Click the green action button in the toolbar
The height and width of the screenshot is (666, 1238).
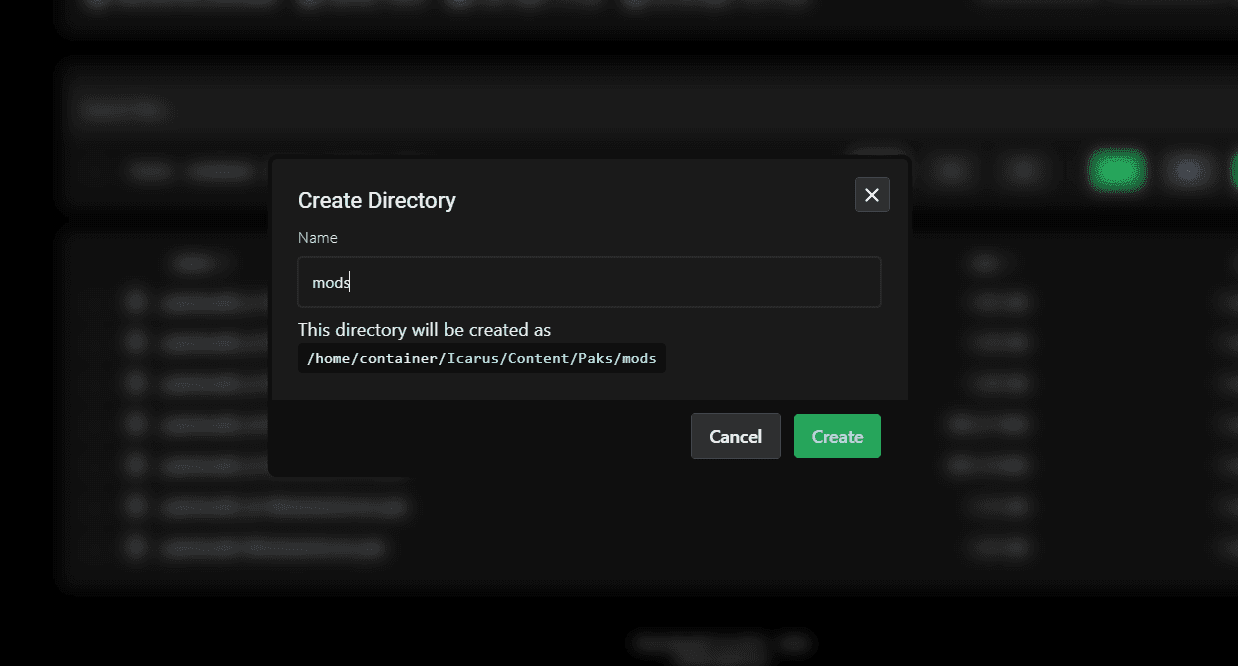[x=1117, y=170]
